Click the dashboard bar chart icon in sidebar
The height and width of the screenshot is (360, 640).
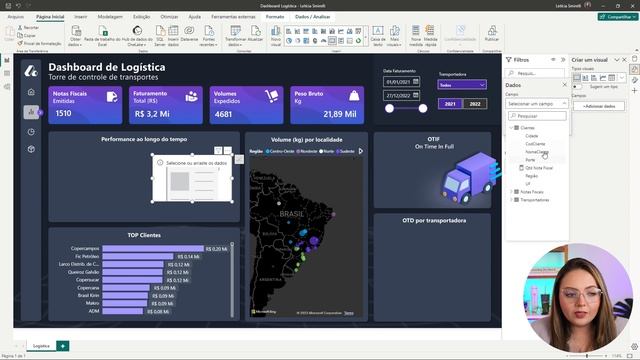[x=31, y=112]
